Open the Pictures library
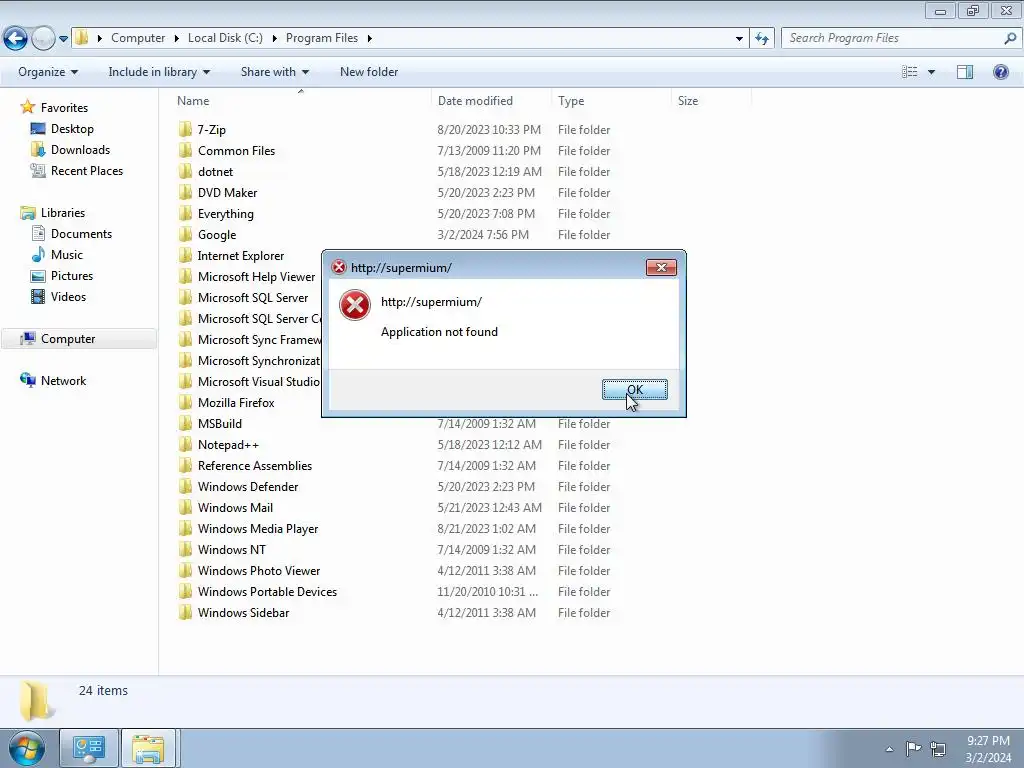 [72, 276]
